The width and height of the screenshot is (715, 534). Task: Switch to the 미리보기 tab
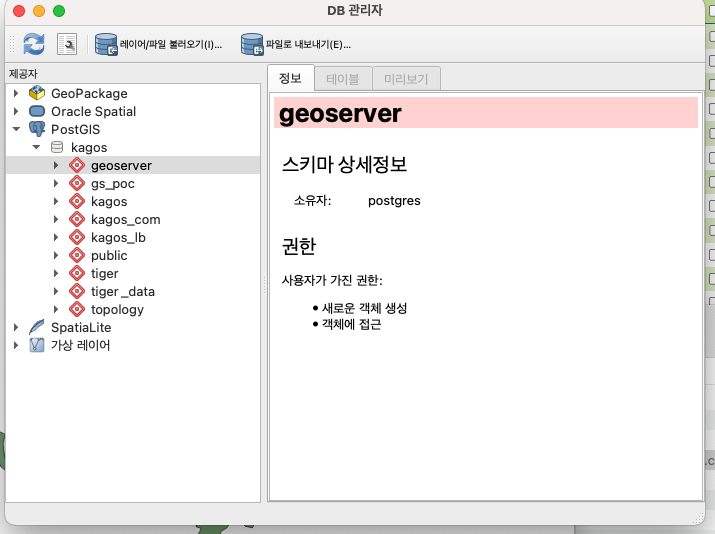pos(406,79)
